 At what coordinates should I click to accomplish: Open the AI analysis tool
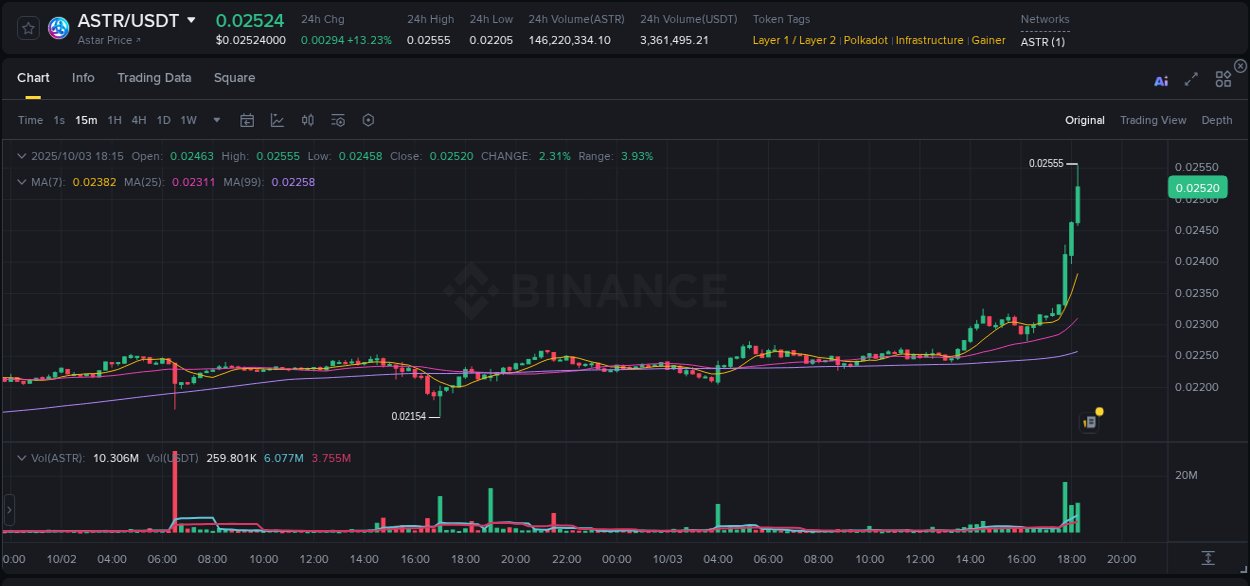[x=1161, y=80]
